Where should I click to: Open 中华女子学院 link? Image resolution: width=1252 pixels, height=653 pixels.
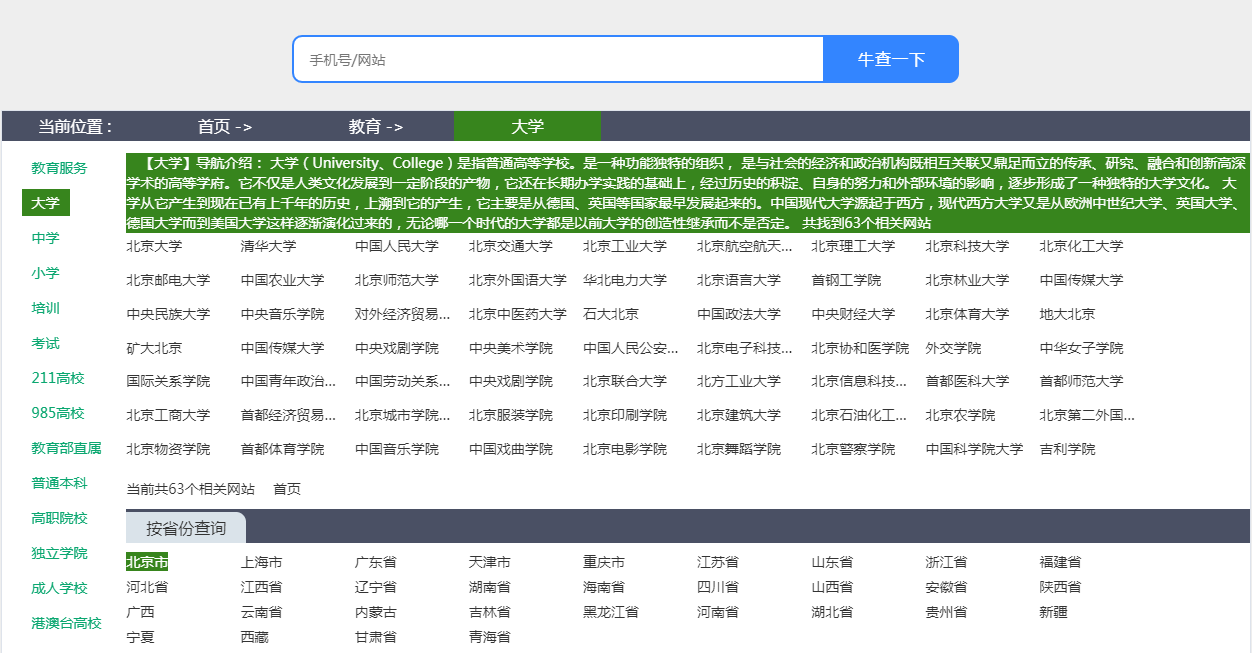point(1080,348)
